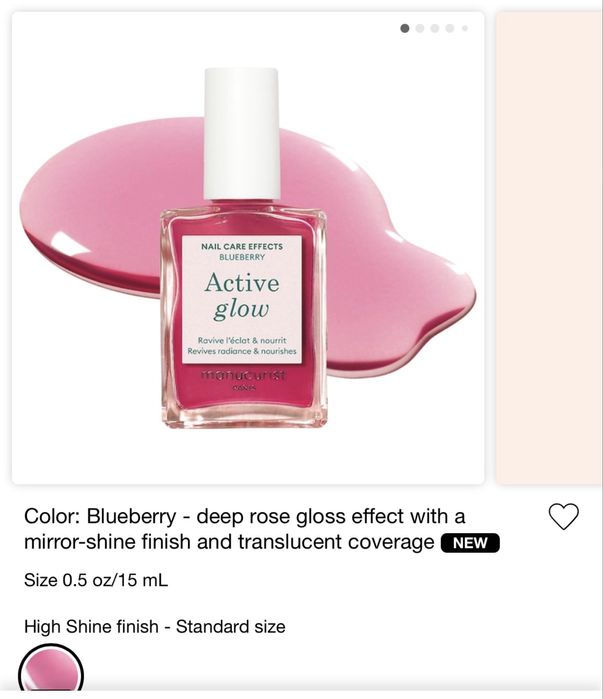Click the white nail polish bottle cap
603x699 pixels.
242,134
